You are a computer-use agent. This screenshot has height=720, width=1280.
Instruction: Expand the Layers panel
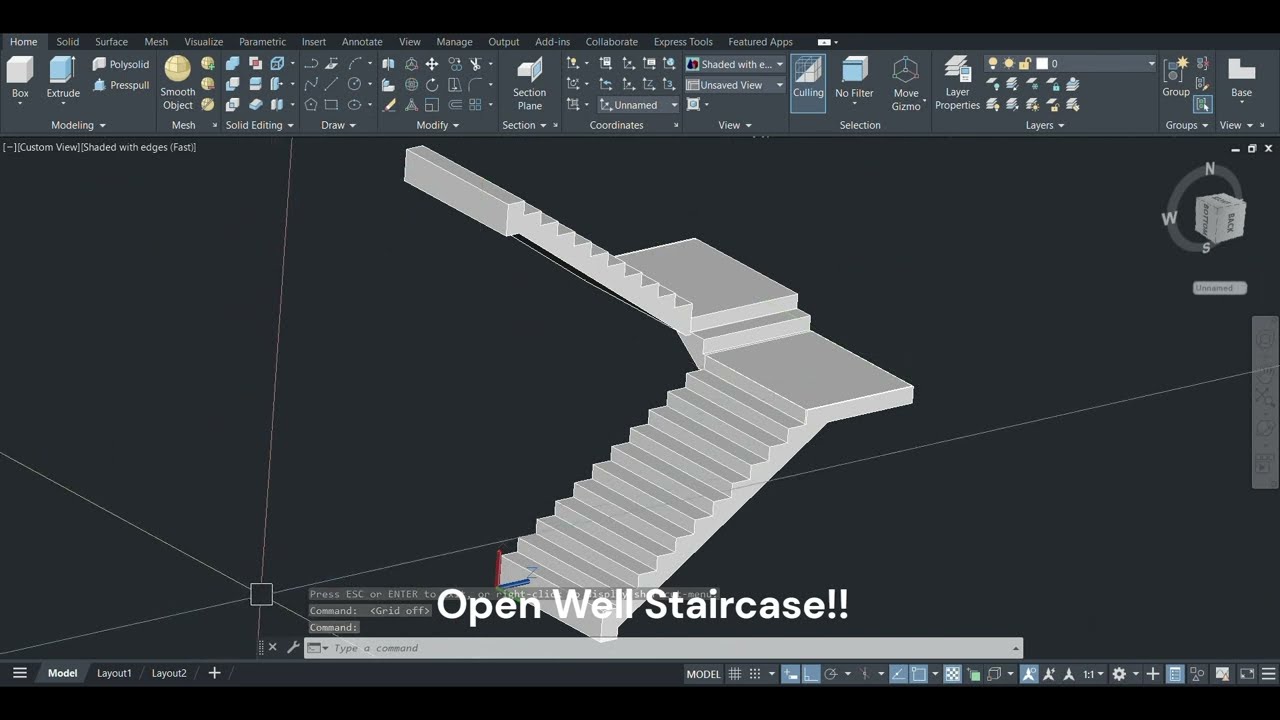(x=1045, y=125)
